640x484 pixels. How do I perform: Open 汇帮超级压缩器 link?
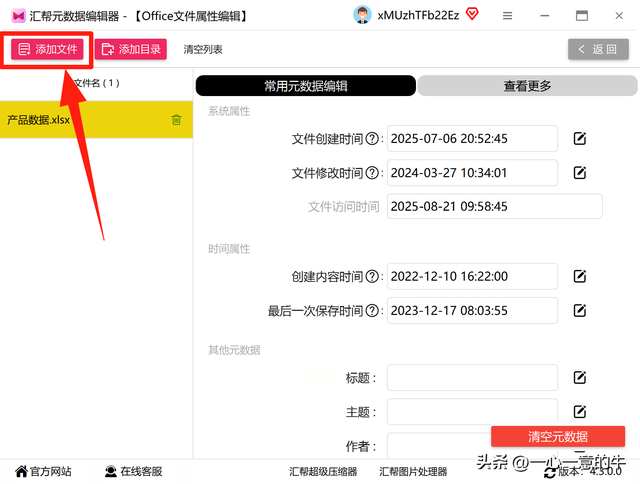(x=323, y=472)
